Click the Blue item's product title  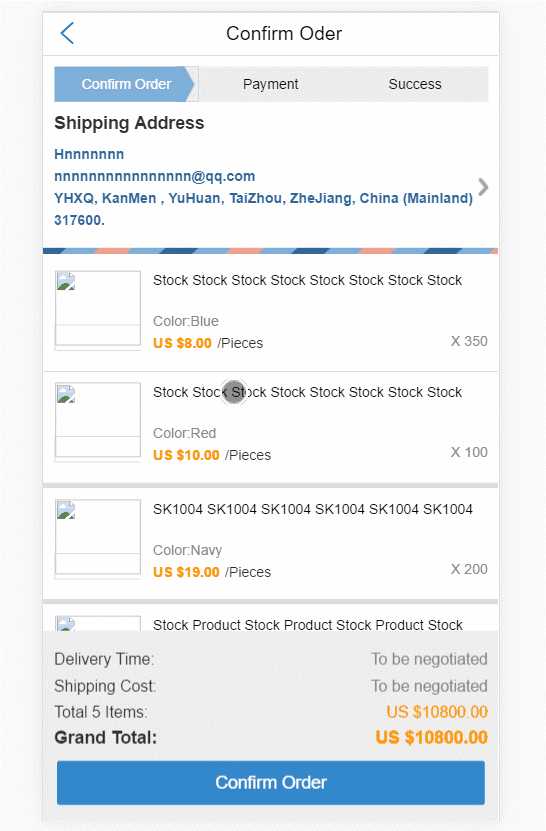pos(307,280)
